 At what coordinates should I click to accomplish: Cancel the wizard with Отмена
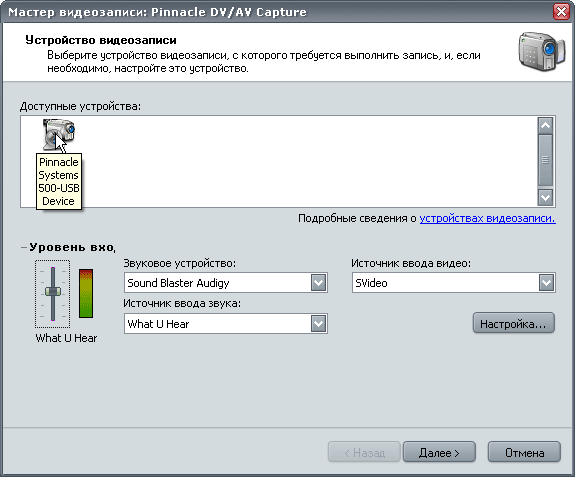[x=524, y=452]
